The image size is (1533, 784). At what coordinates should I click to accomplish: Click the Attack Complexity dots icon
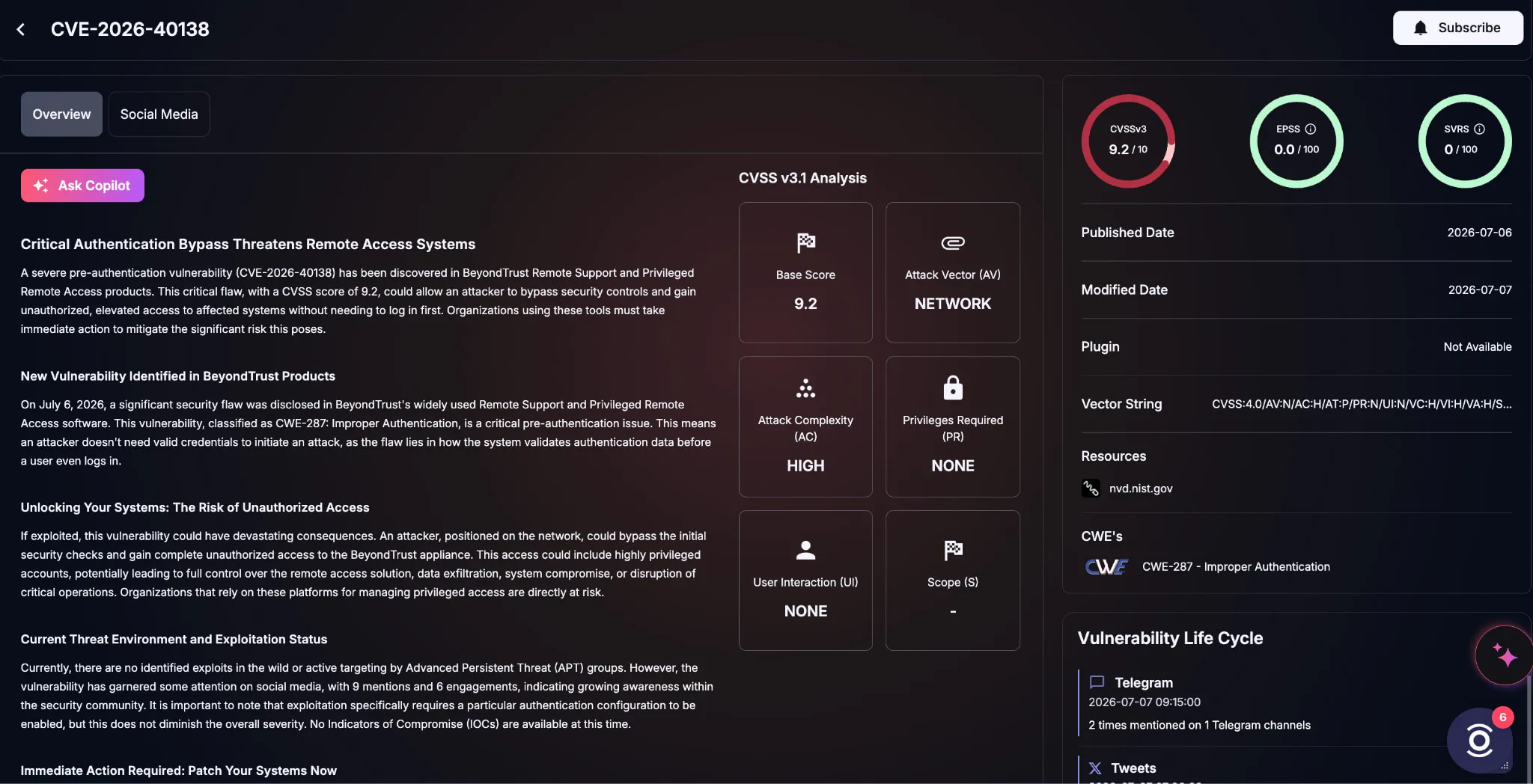click(805, 388)
